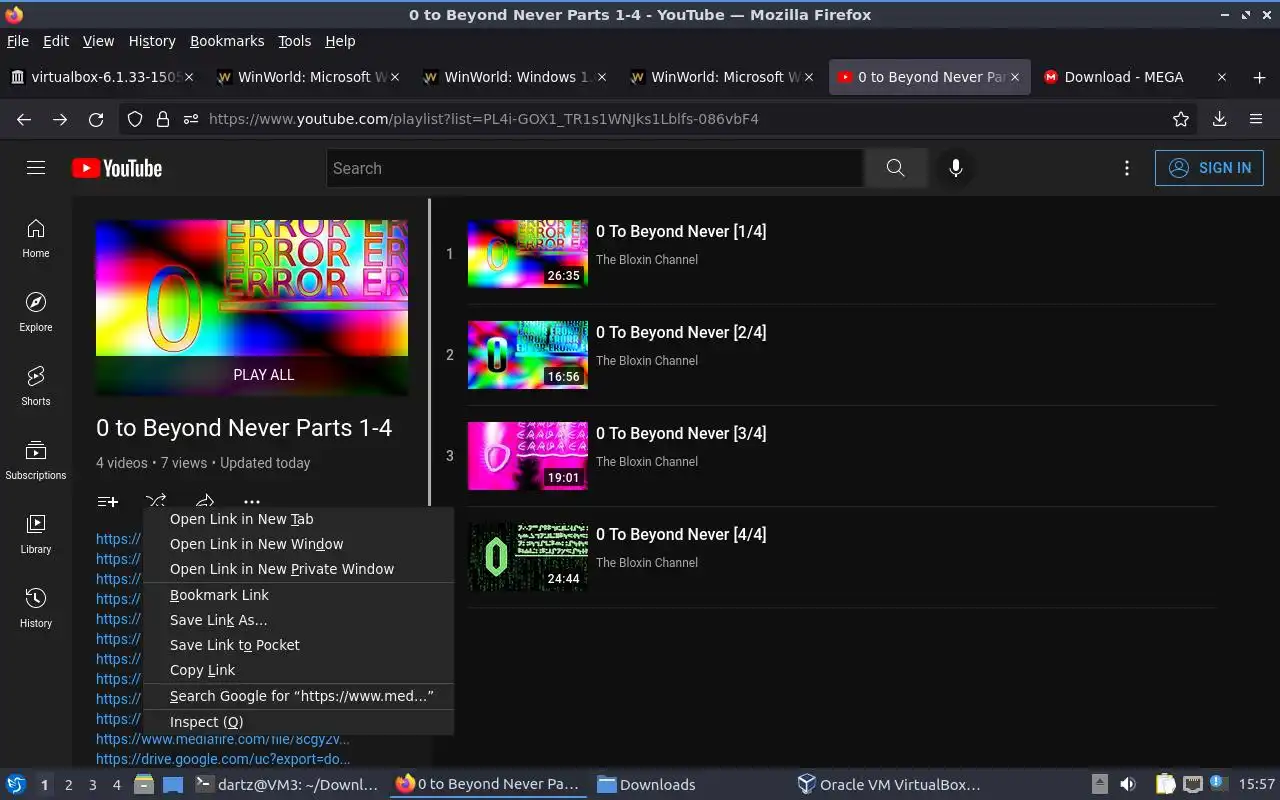Click the 26:35 video thumbnail
Image resolution: width=1280 pixels, height=800 pixels.
coord(528,254)
